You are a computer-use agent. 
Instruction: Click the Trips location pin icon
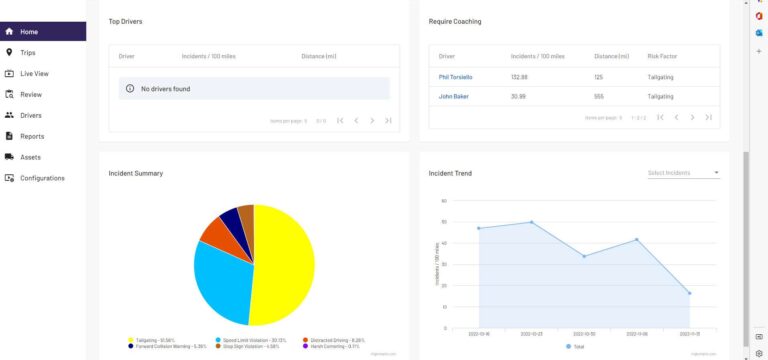click(9, 52)
